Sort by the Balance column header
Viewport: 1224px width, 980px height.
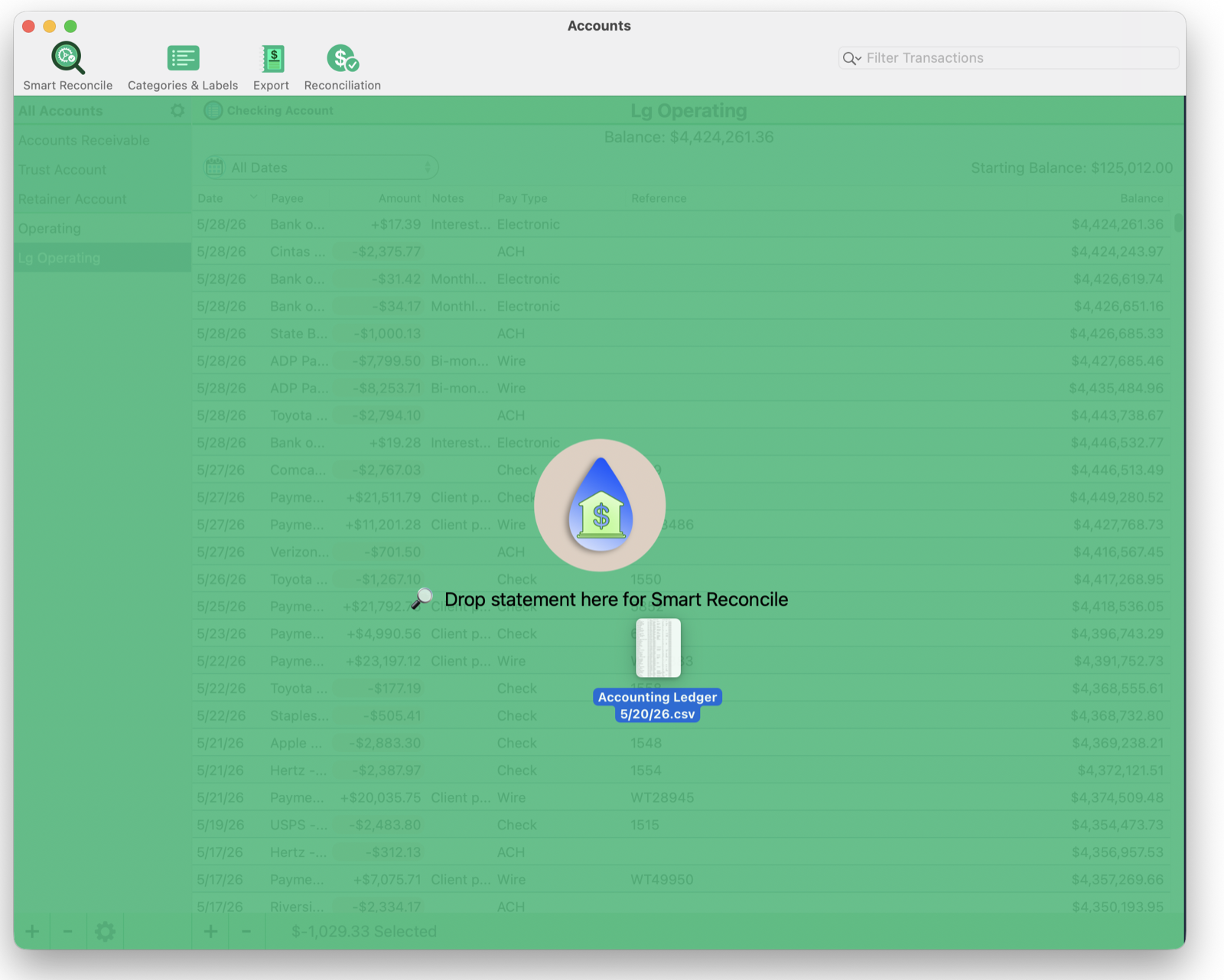(1141, 198)
